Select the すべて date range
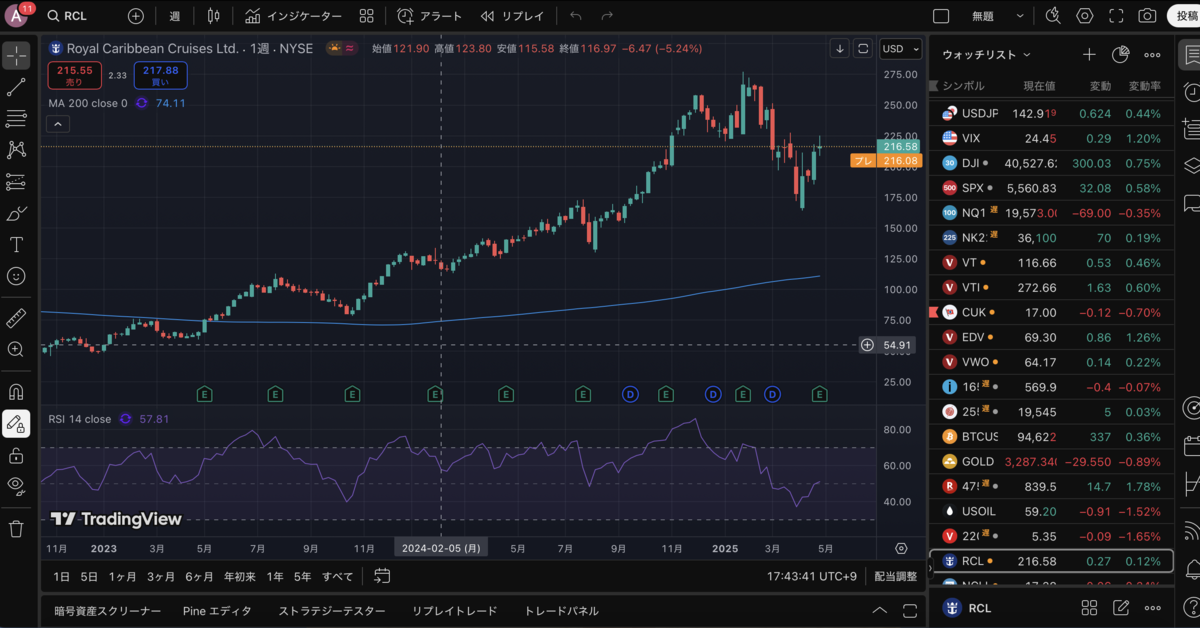 point(337,576)
